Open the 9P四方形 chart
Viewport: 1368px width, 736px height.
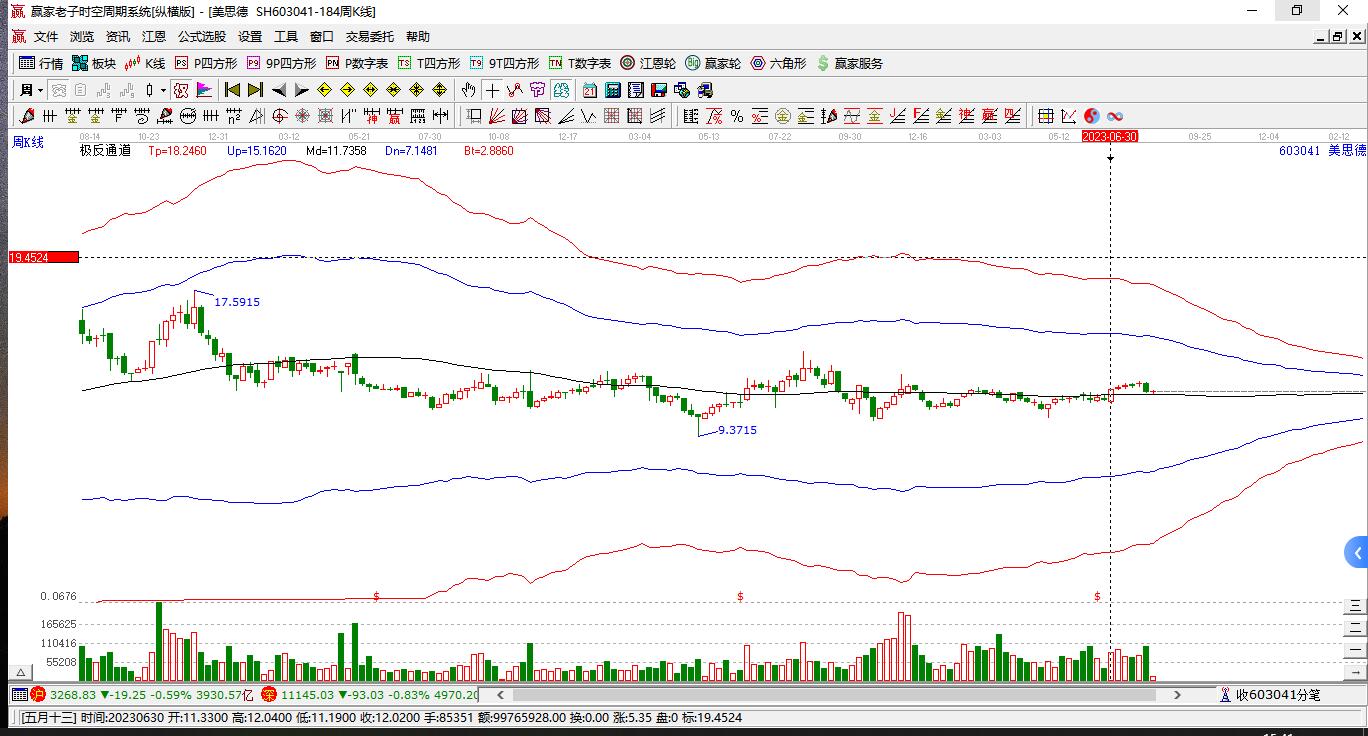tap(281, 63)
